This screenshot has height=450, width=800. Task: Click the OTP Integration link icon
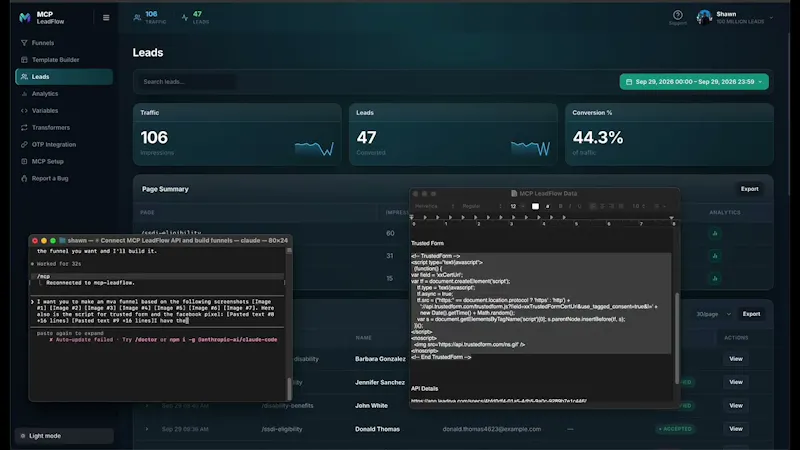24,144
